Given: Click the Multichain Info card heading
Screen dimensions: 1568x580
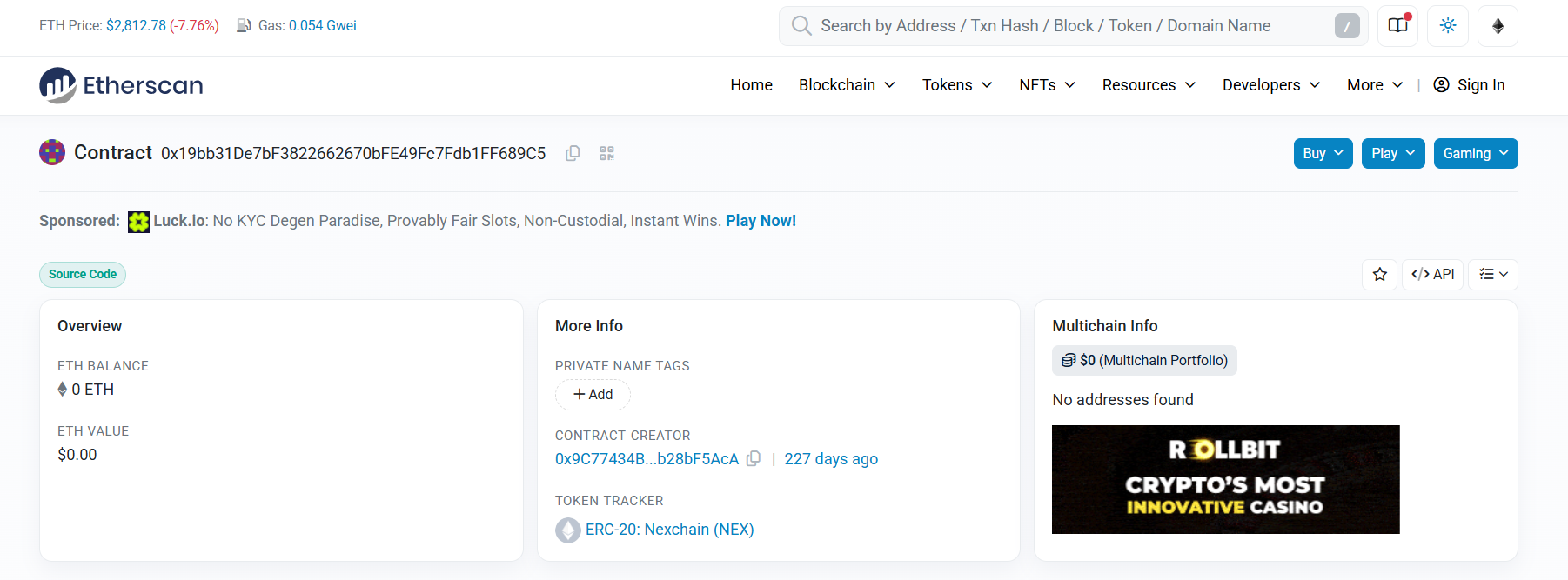Looking at the screenshot, I should pyautogui.click(x=1104, y=326).
